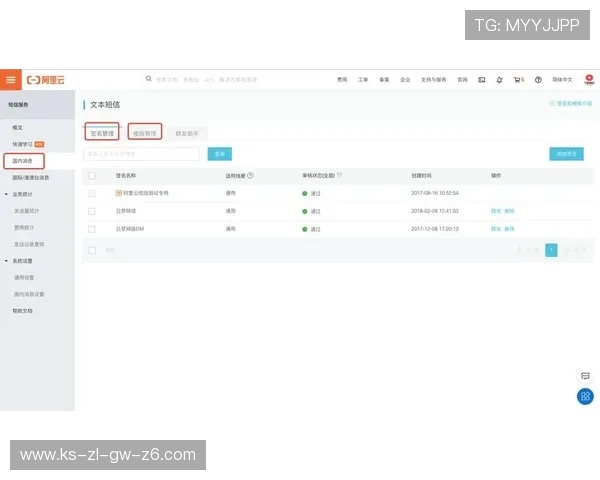Switch to the 群发助手 tab
Viewport: 600px width, 480px height.
[x=187, y=133]
